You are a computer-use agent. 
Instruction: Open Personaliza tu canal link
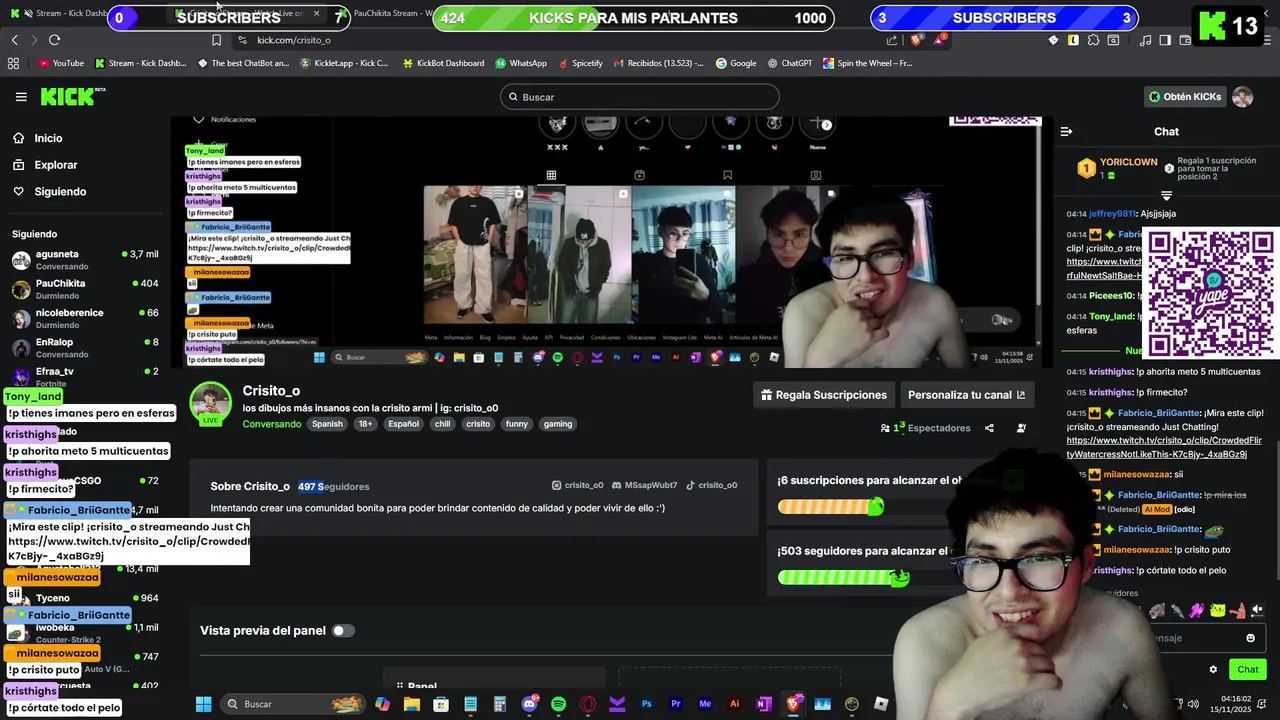pyautogui.click(x=967, y=395)
